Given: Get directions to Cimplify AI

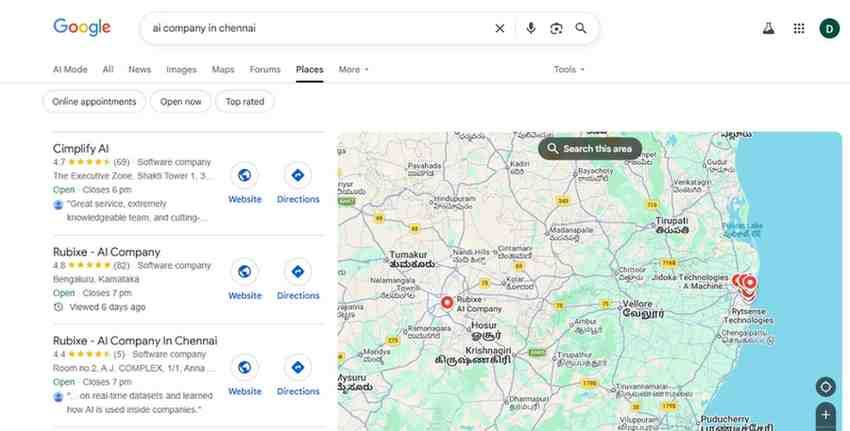Looking at the screenshot, I should (298, 175).
